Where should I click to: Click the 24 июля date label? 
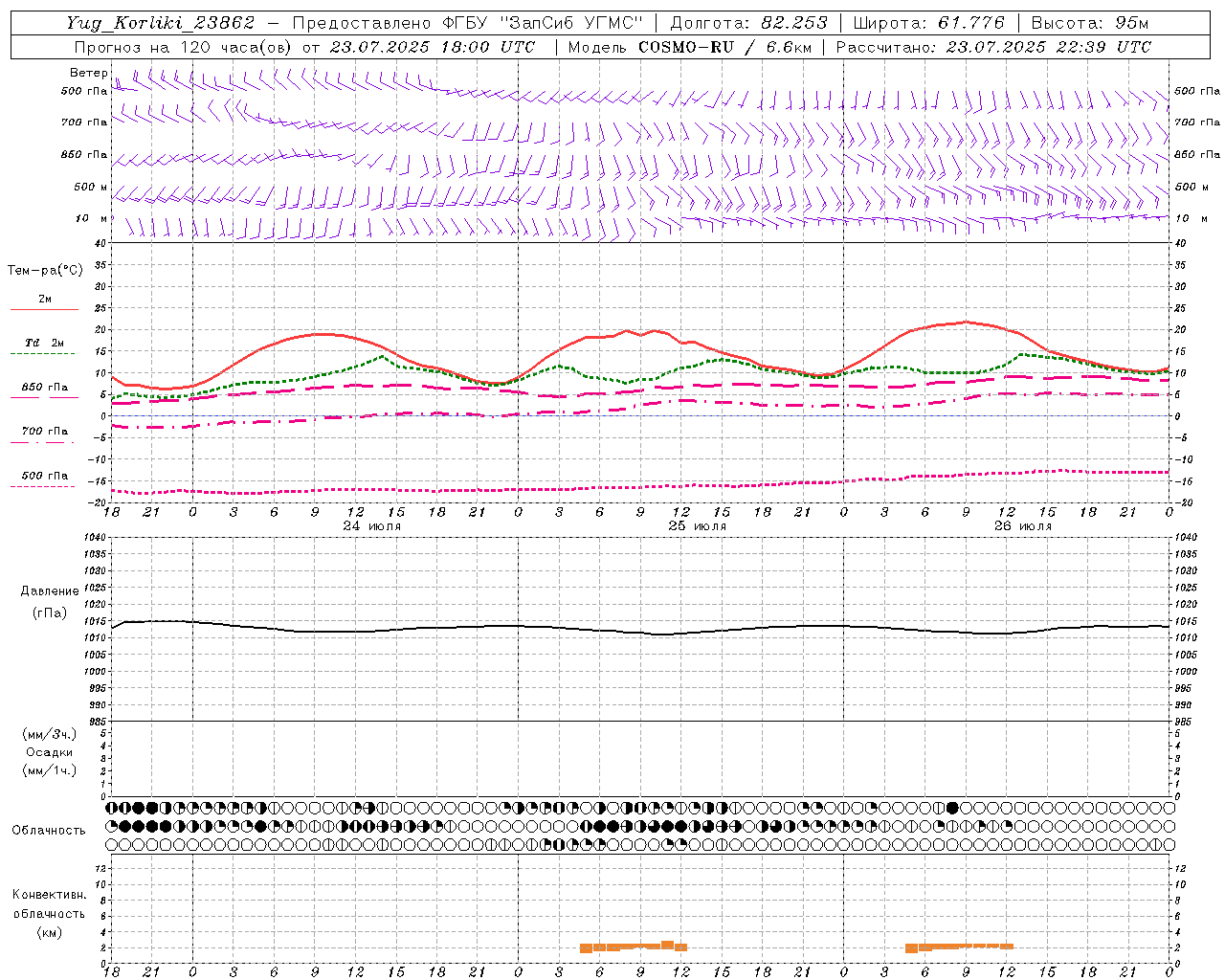(371, 526)
